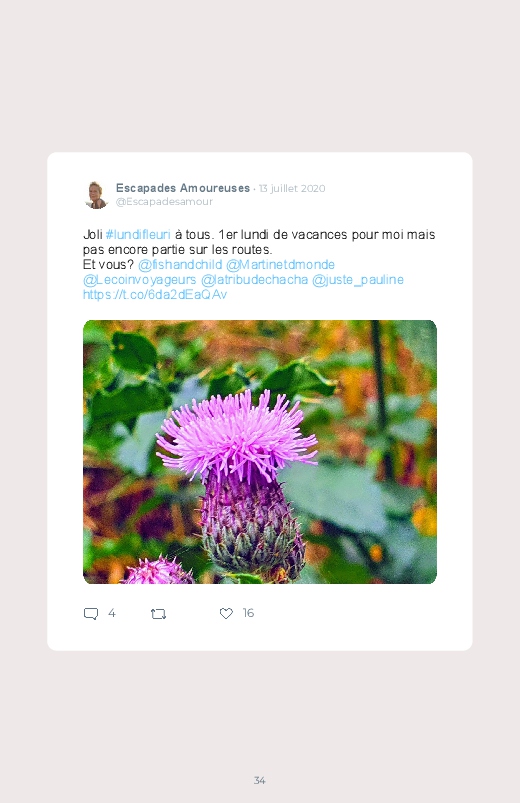Screen dimensions: 520x803
Task: Open the Escapades Amoureuses profile avatar
Action: pyautogui.click(x=96, y=195)
